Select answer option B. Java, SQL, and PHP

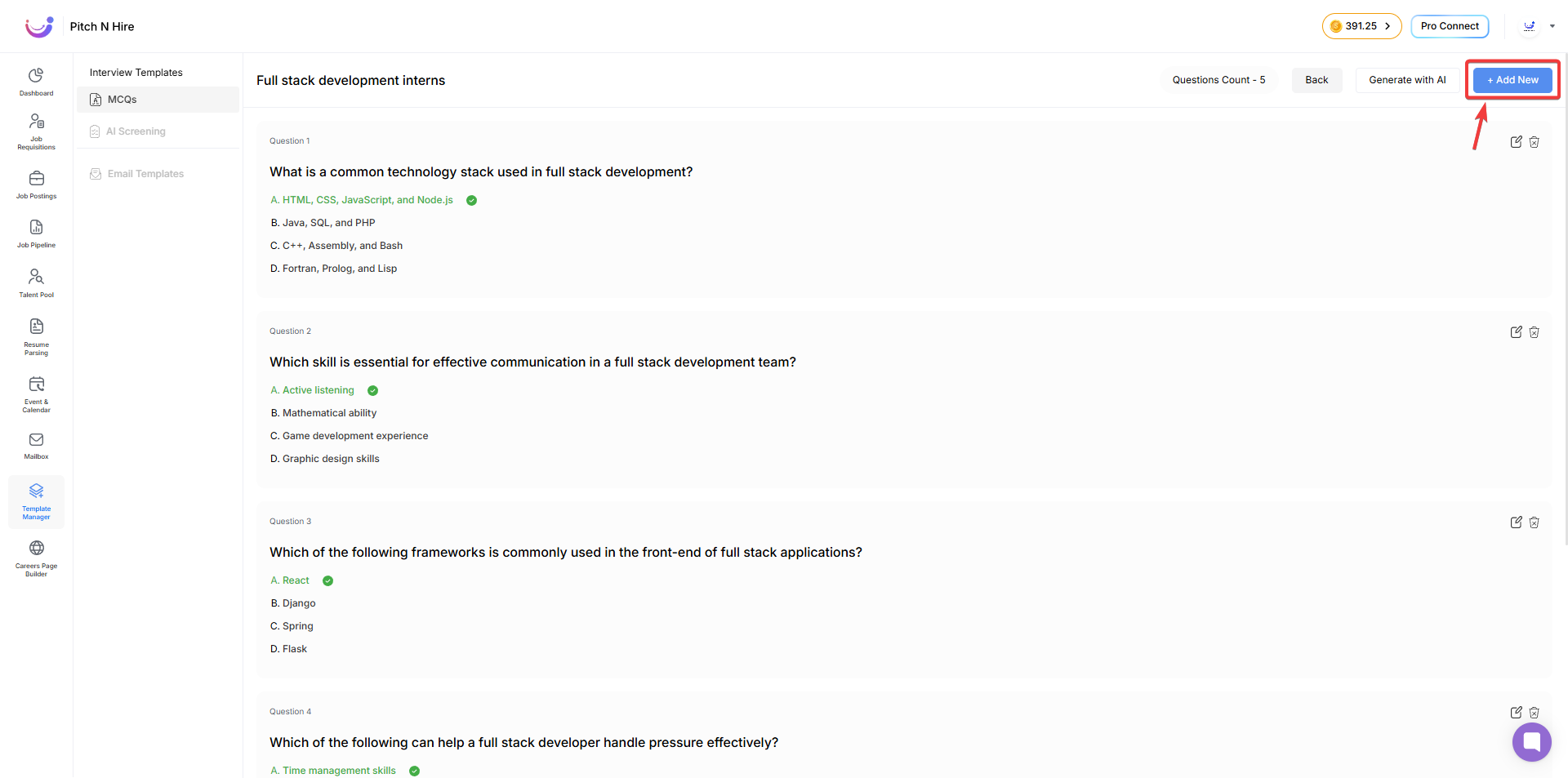pos(323,223)
